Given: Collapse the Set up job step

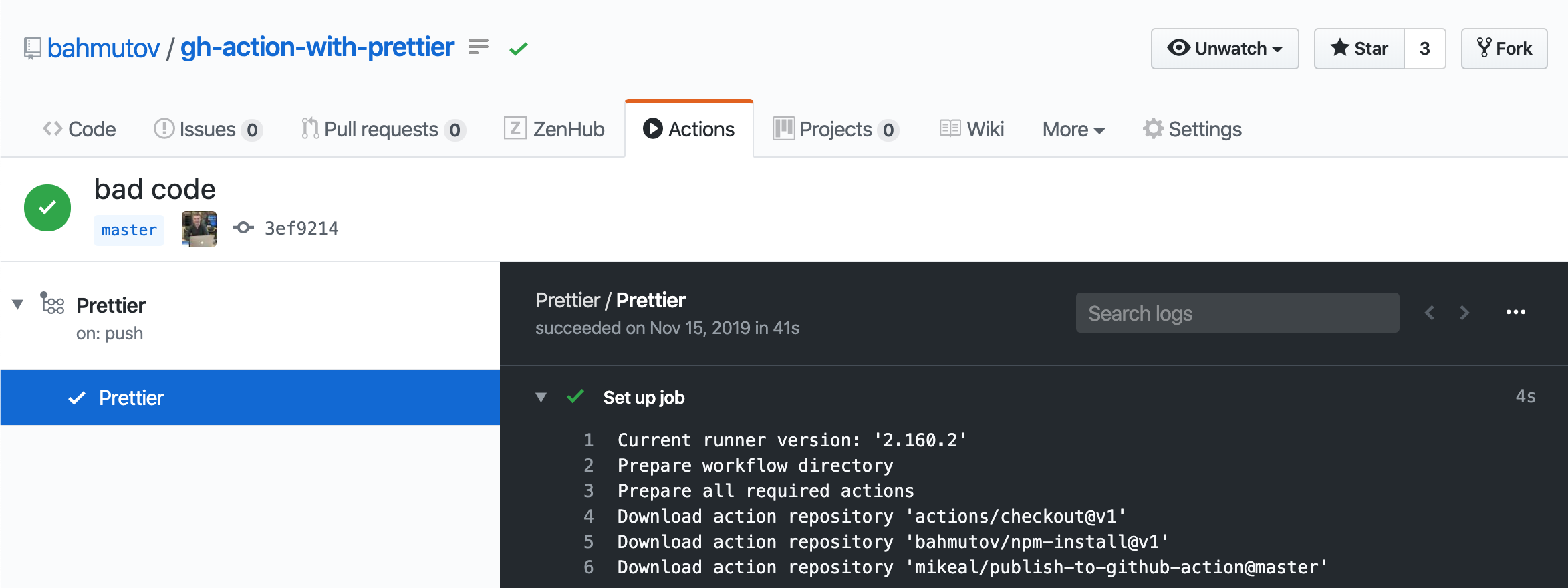Looking at the screenshot, I should (x=541, y=398).
